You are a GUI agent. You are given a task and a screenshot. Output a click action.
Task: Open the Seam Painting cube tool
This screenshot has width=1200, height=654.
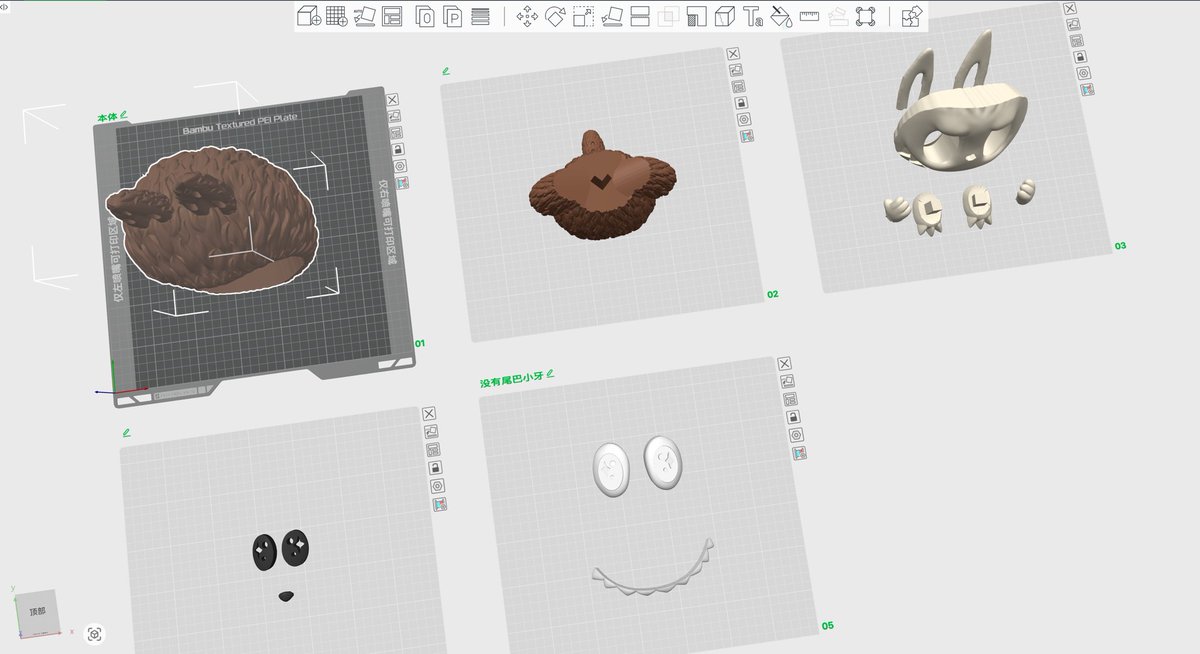tap(725, 16)
